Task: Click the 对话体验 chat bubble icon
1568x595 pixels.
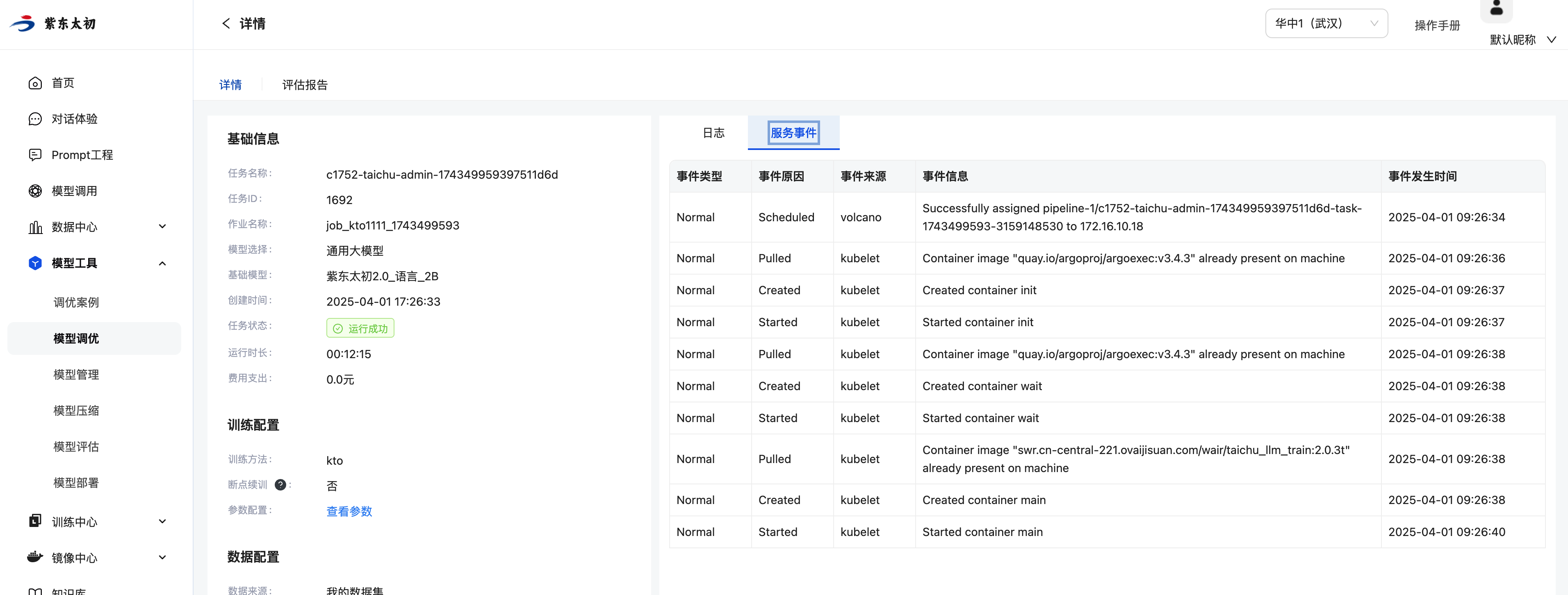Action: coord(35,119)
